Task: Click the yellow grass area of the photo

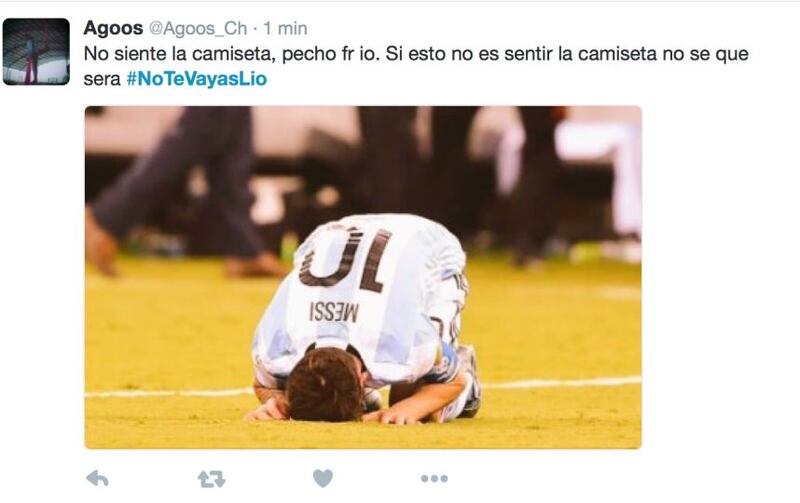Action: (x=168, y=332)
